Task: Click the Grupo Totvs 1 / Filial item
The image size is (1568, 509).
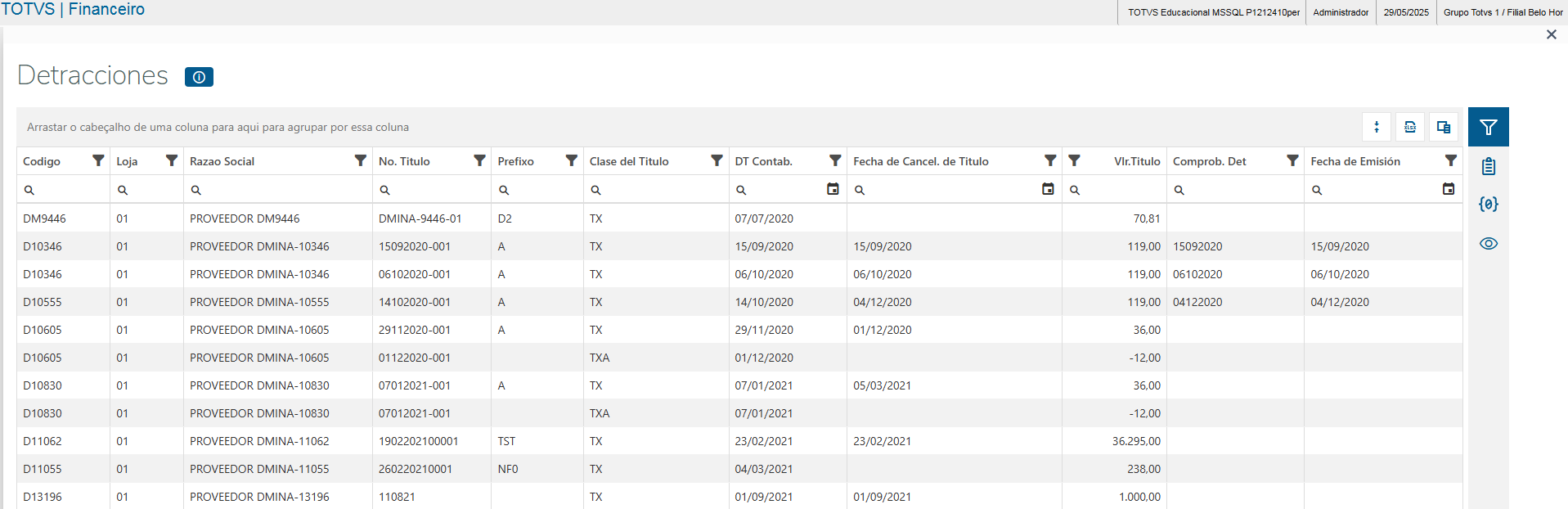Action: pyautogui.click(x=1503, y=12)
